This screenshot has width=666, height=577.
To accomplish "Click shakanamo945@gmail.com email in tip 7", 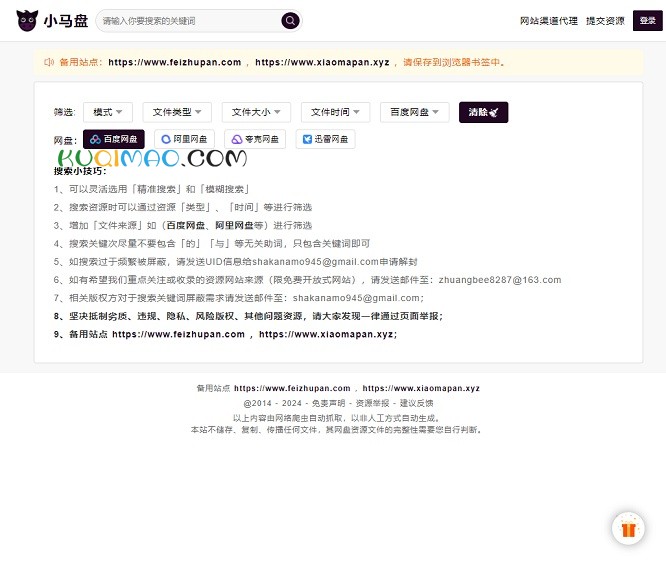I will [356, 298].
